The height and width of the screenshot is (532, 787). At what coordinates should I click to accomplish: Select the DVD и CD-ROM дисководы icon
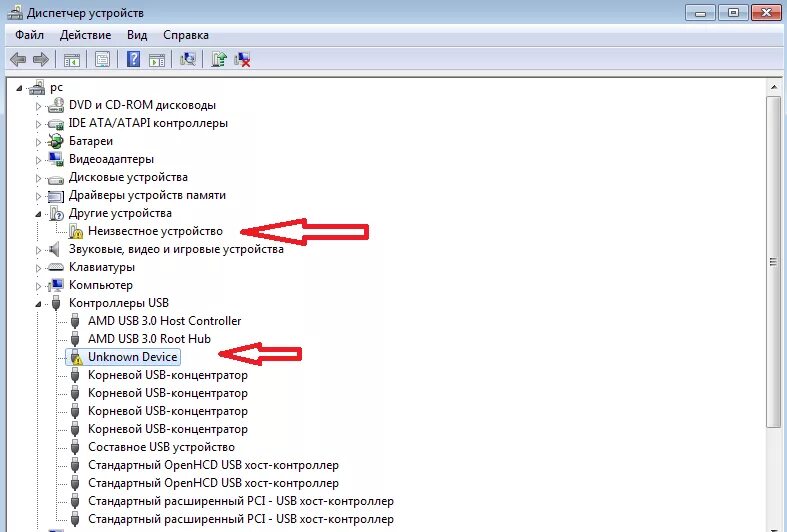[x=56, y=105]
